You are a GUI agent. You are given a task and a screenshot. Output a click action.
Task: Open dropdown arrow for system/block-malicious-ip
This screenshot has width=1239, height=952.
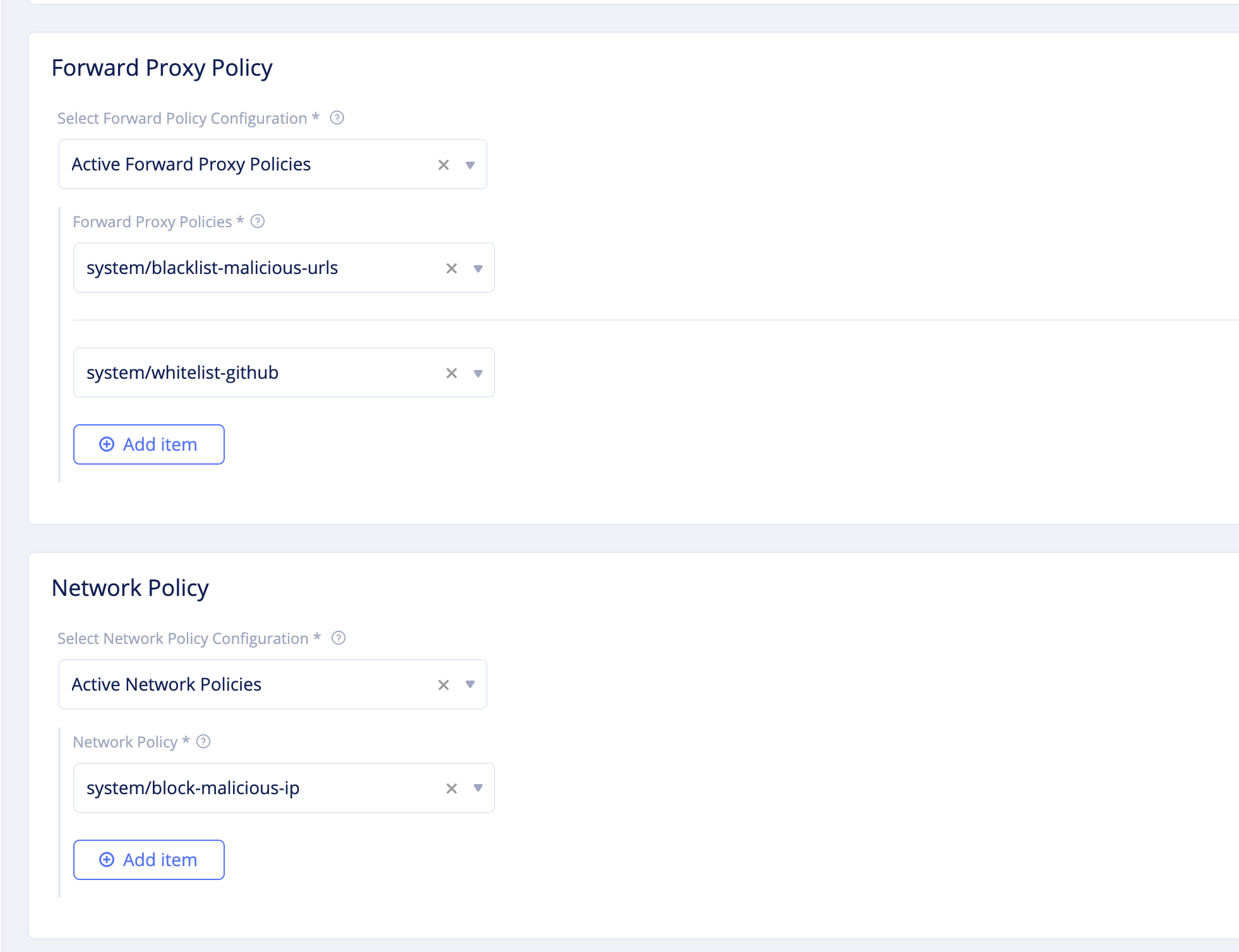tap(478, 788)
